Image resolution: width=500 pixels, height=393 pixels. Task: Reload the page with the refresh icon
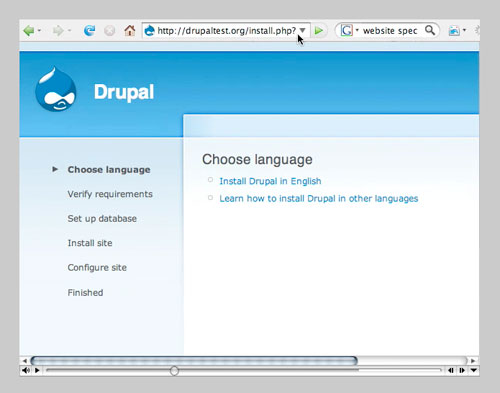[x=89, y=31]
